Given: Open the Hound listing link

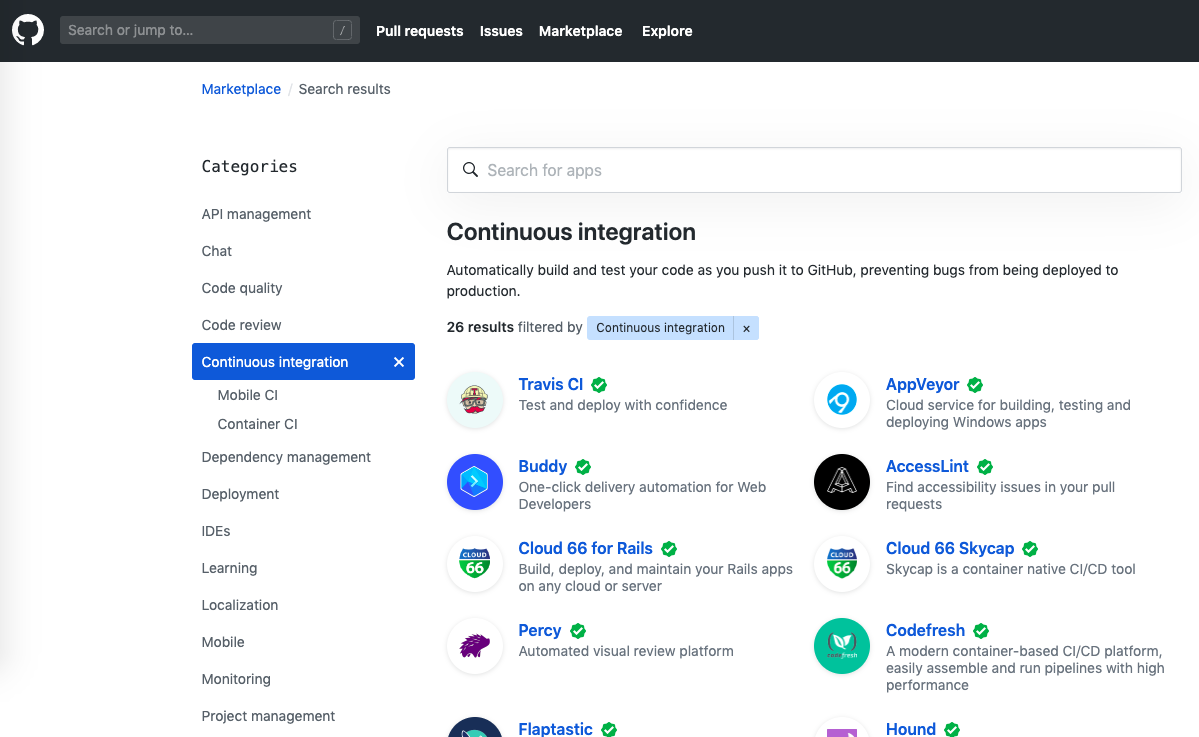Looking at the screenshot, I should pyautogui.click(x=911, y=729).
